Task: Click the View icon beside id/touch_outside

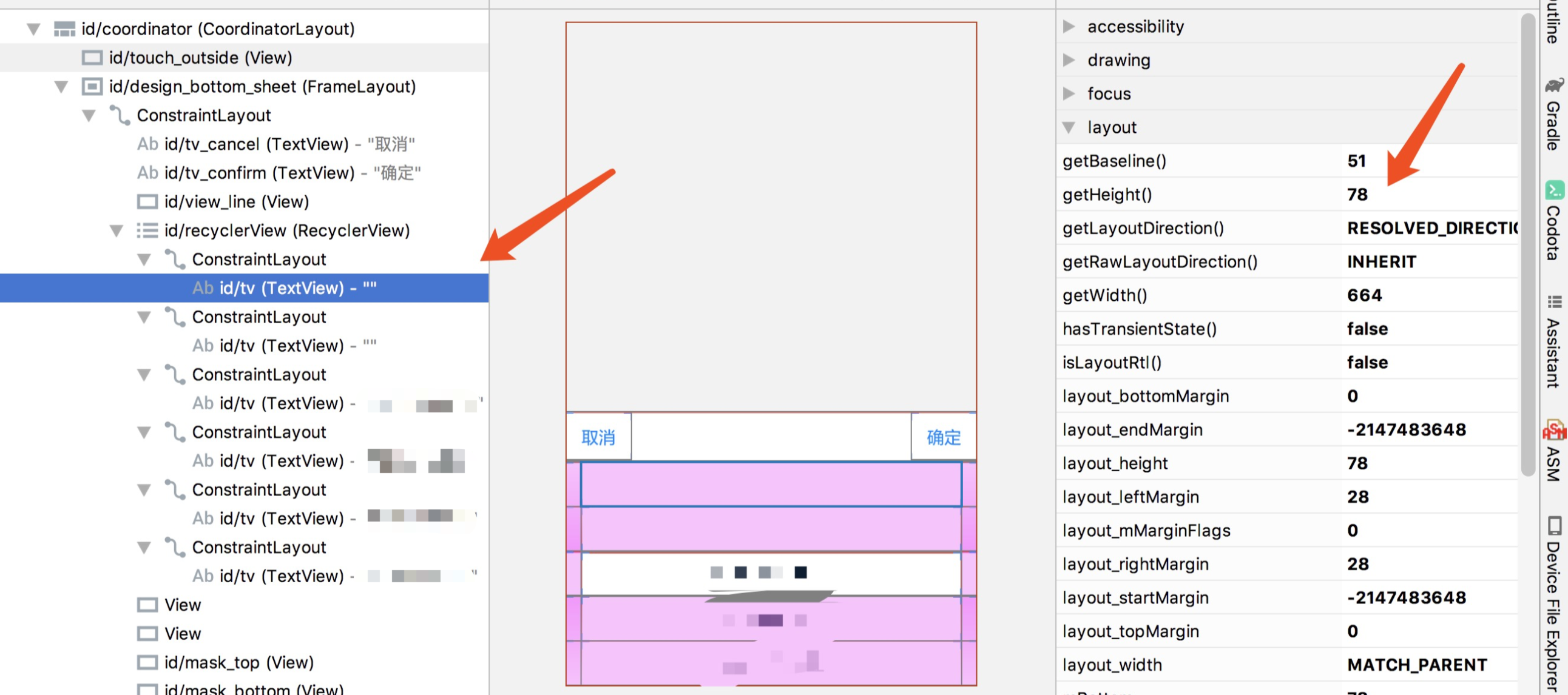Action: 92,58
